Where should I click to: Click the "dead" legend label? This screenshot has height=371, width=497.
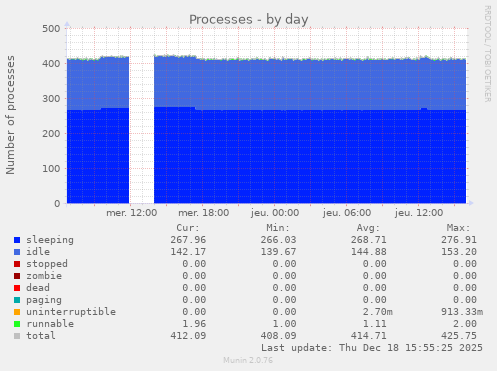[x=38, y=288]
